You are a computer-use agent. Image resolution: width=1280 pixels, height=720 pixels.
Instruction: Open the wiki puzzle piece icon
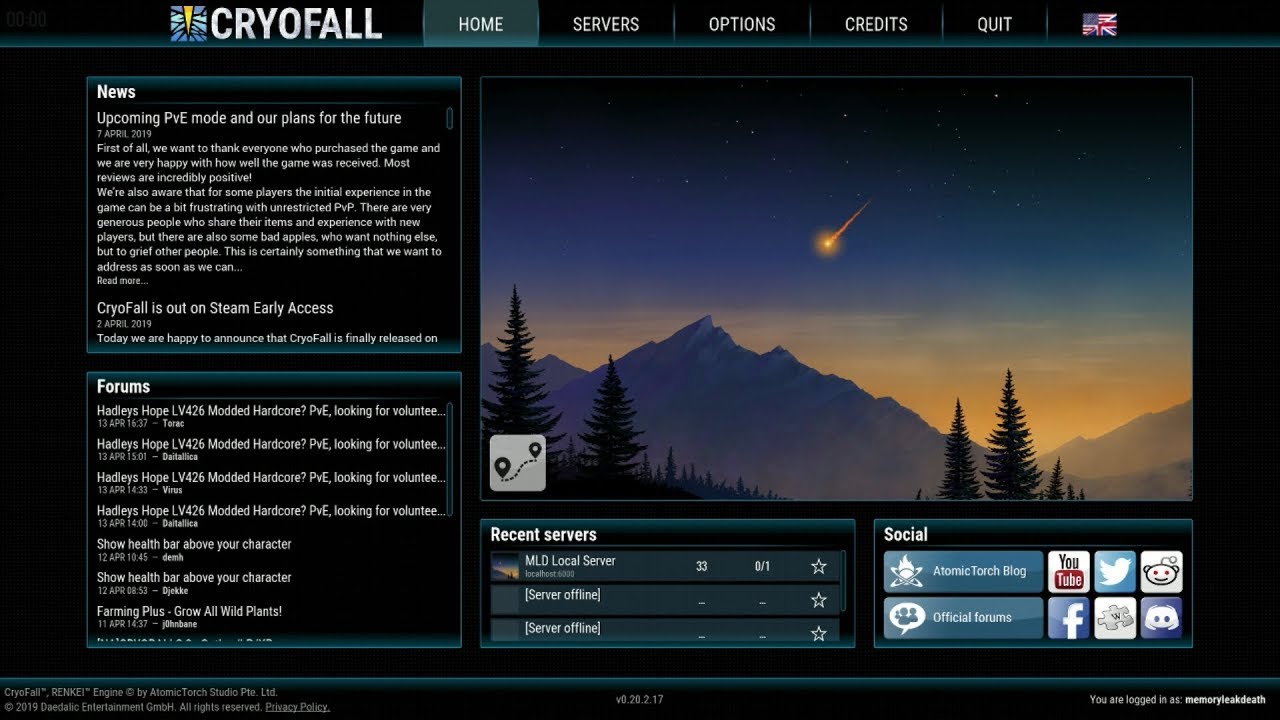[1115, 618]
